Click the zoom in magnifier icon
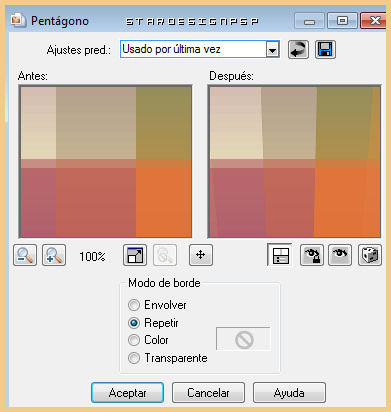The height and width of the screenshot is (412, 391). click(54, 255)
